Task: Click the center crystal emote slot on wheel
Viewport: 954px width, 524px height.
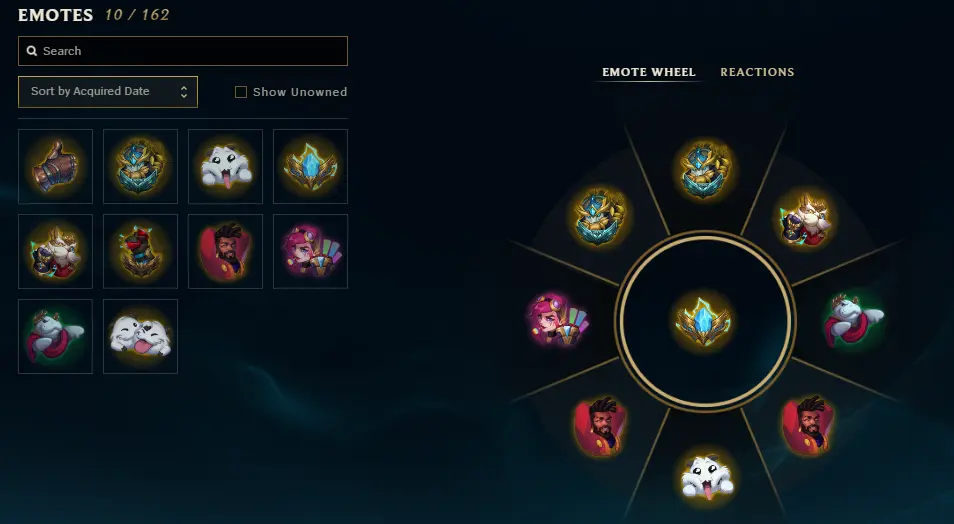Action: tap(704, 321)
